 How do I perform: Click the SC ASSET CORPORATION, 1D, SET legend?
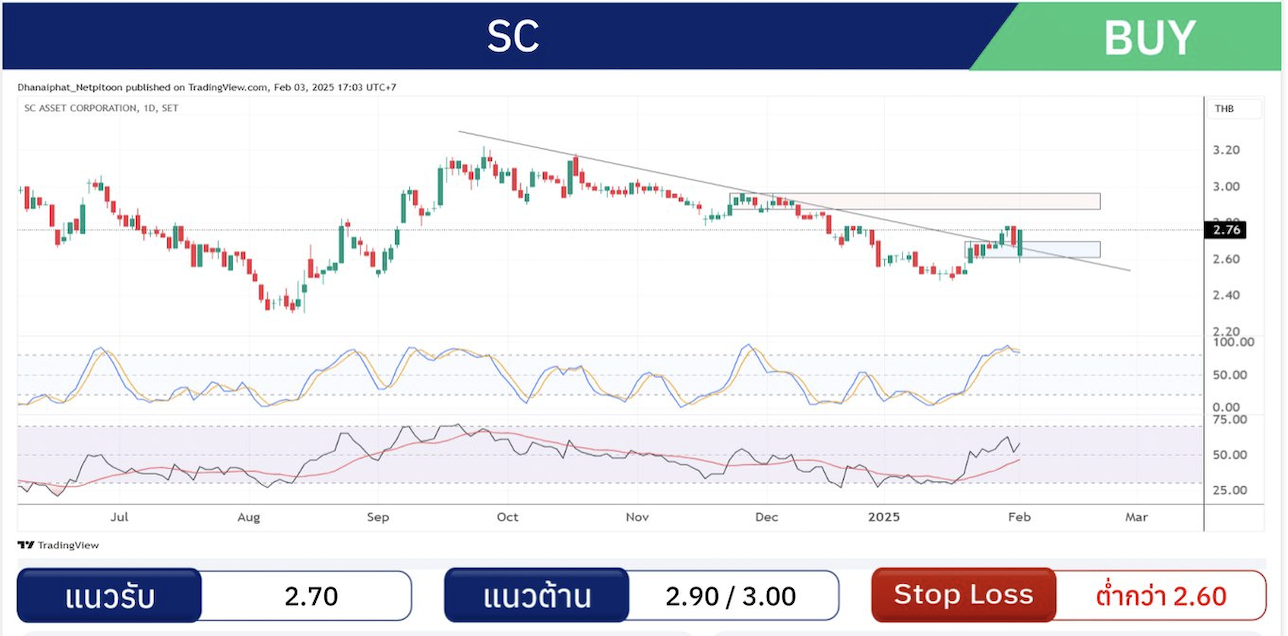pyautogui.click(x=101, y=108)
